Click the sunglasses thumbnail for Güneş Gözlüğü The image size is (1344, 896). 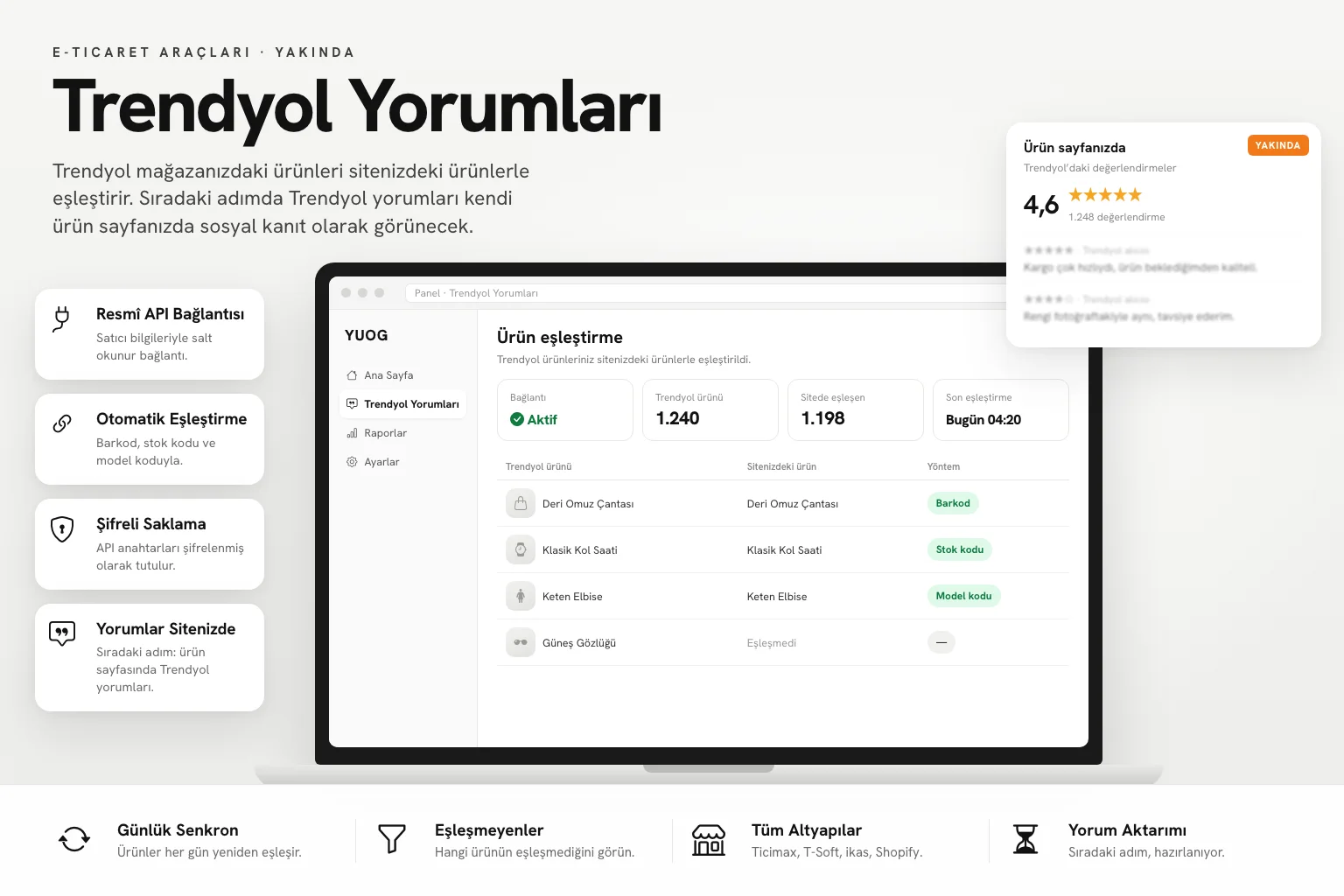(521, 642)
